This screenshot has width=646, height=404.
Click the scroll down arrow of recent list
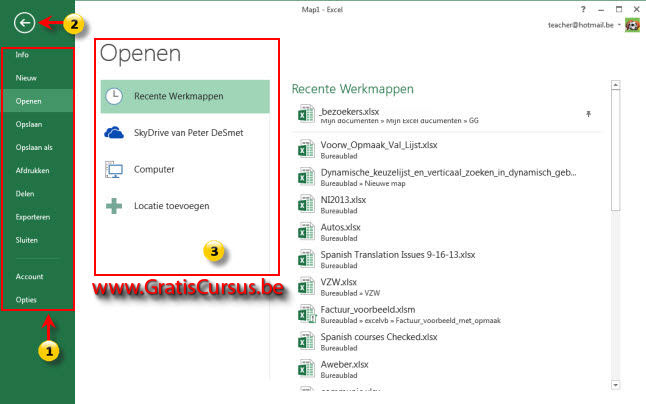tap(616, 385)
